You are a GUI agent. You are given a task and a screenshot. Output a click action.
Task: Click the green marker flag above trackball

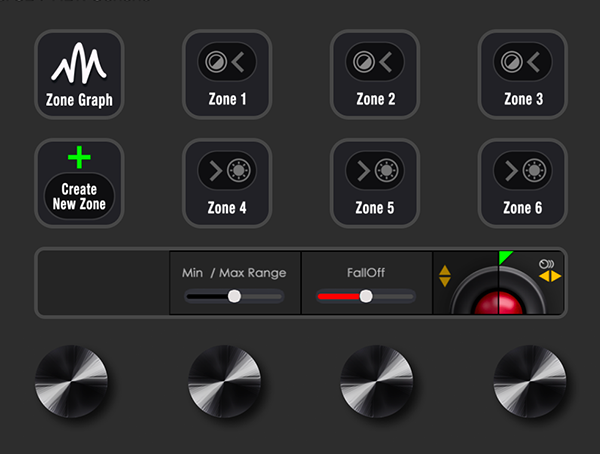505,257
